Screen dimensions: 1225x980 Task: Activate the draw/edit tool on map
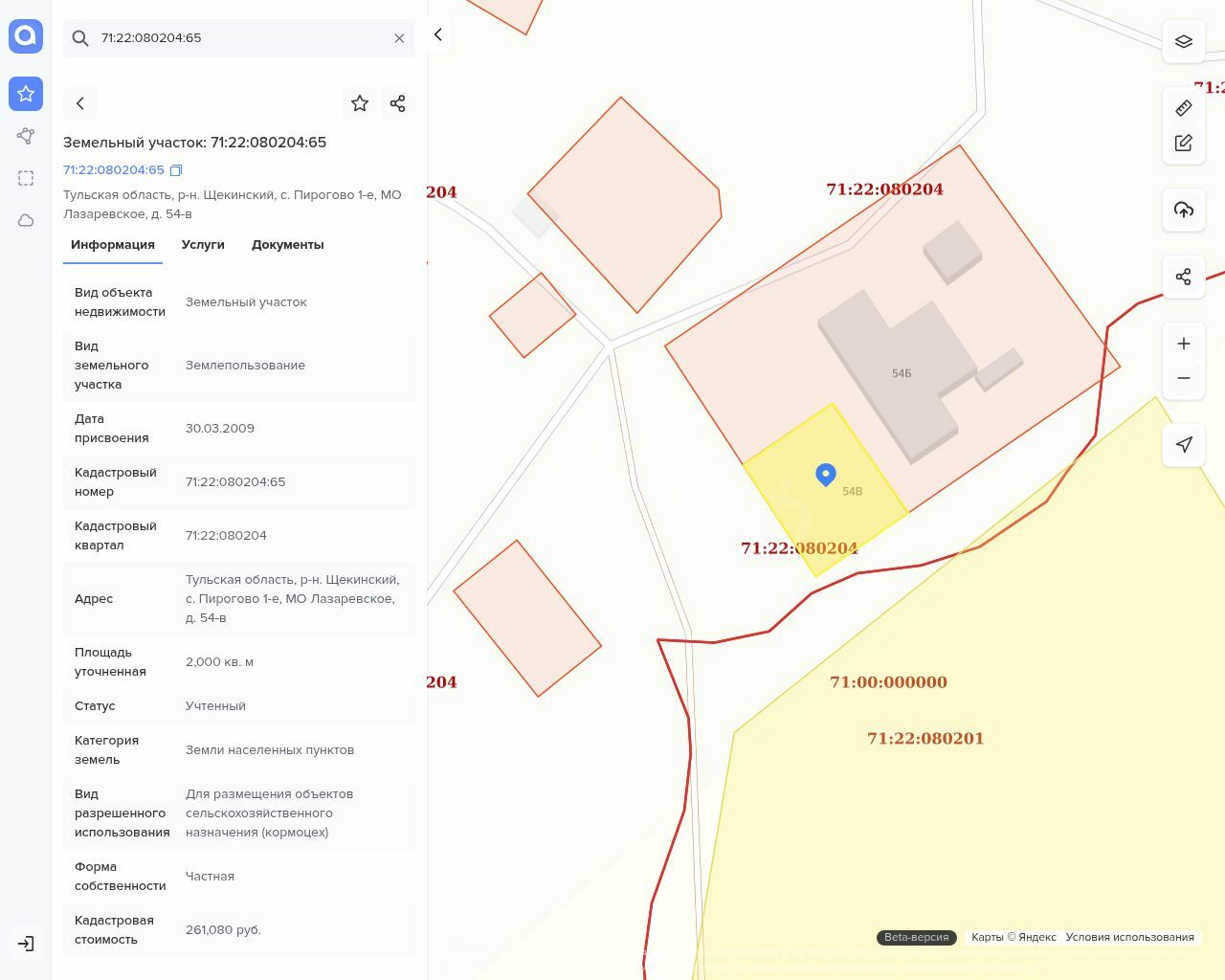point(1184,143)
